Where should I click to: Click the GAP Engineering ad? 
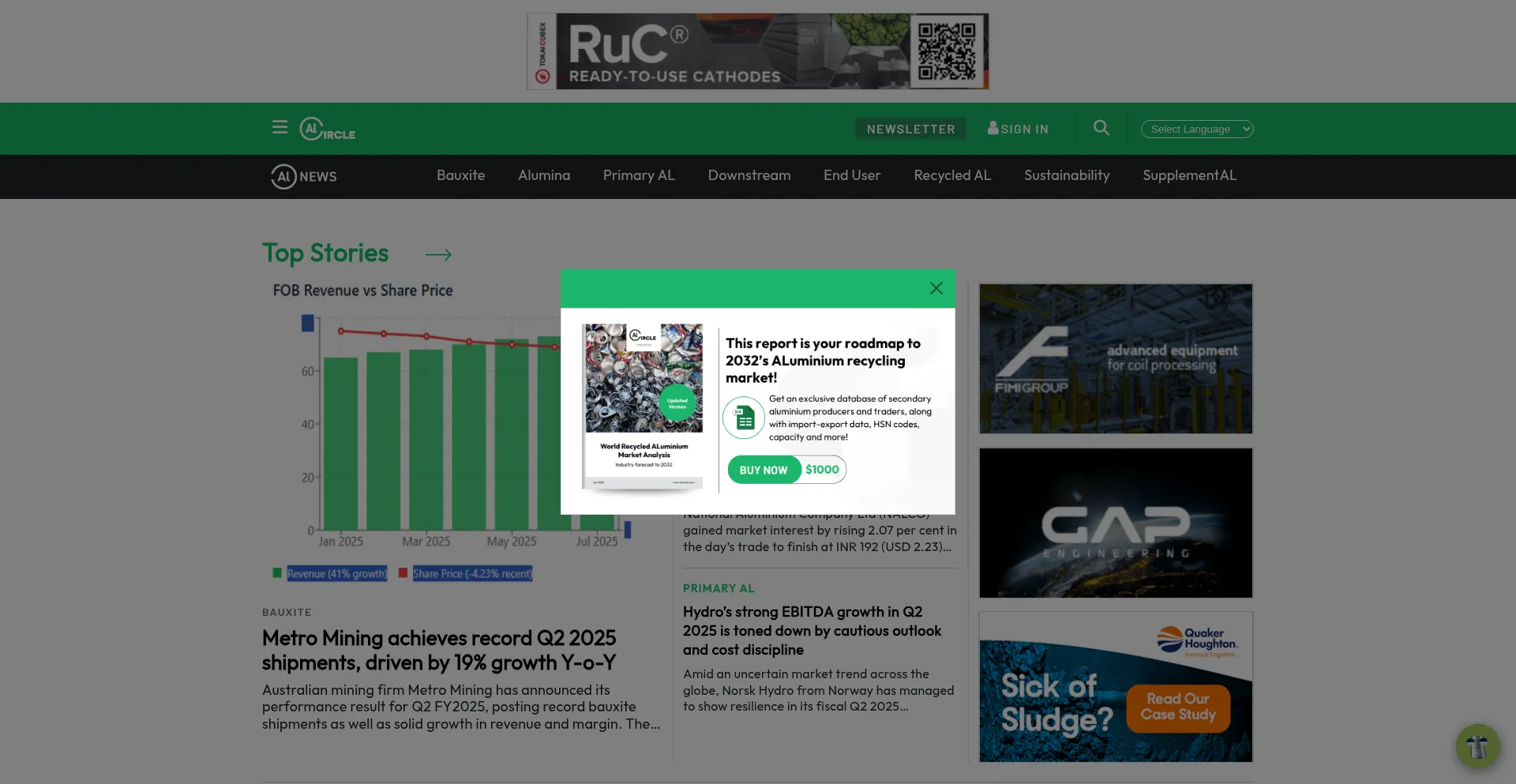(x=1116, y=523)
